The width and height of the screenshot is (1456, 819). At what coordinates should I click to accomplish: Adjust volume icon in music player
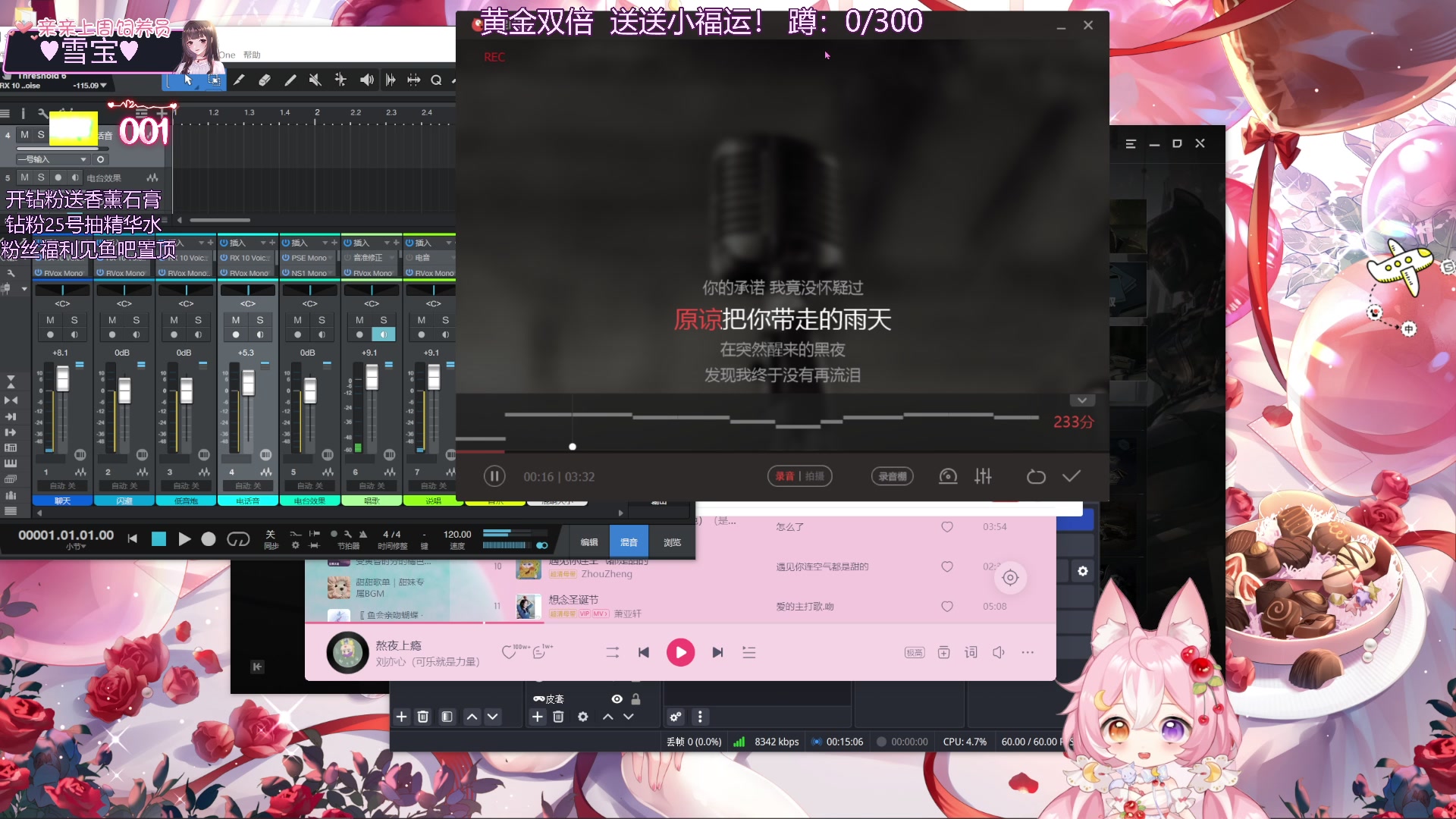pyautogui.click(x=999, y=652)
